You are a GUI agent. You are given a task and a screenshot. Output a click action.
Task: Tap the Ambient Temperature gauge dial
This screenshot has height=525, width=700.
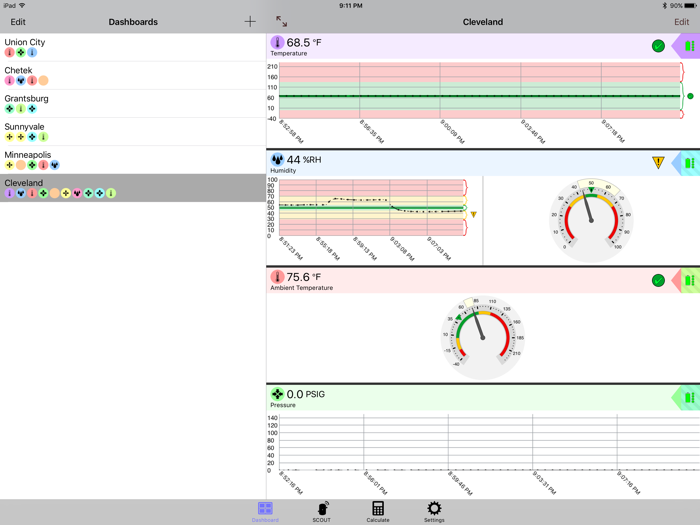[483, 338]
